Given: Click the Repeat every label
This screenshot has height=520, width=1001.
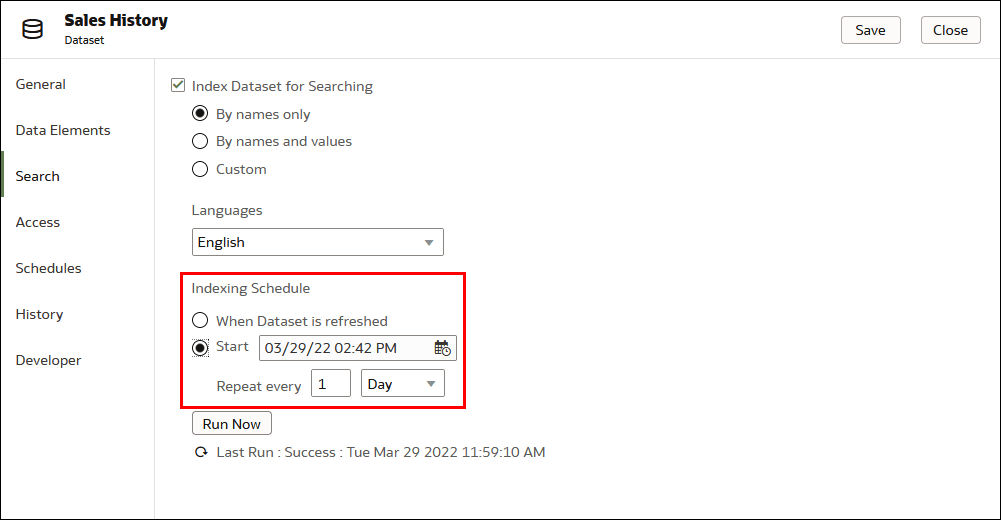Looking at the screenshot, I should coord(259,386).
